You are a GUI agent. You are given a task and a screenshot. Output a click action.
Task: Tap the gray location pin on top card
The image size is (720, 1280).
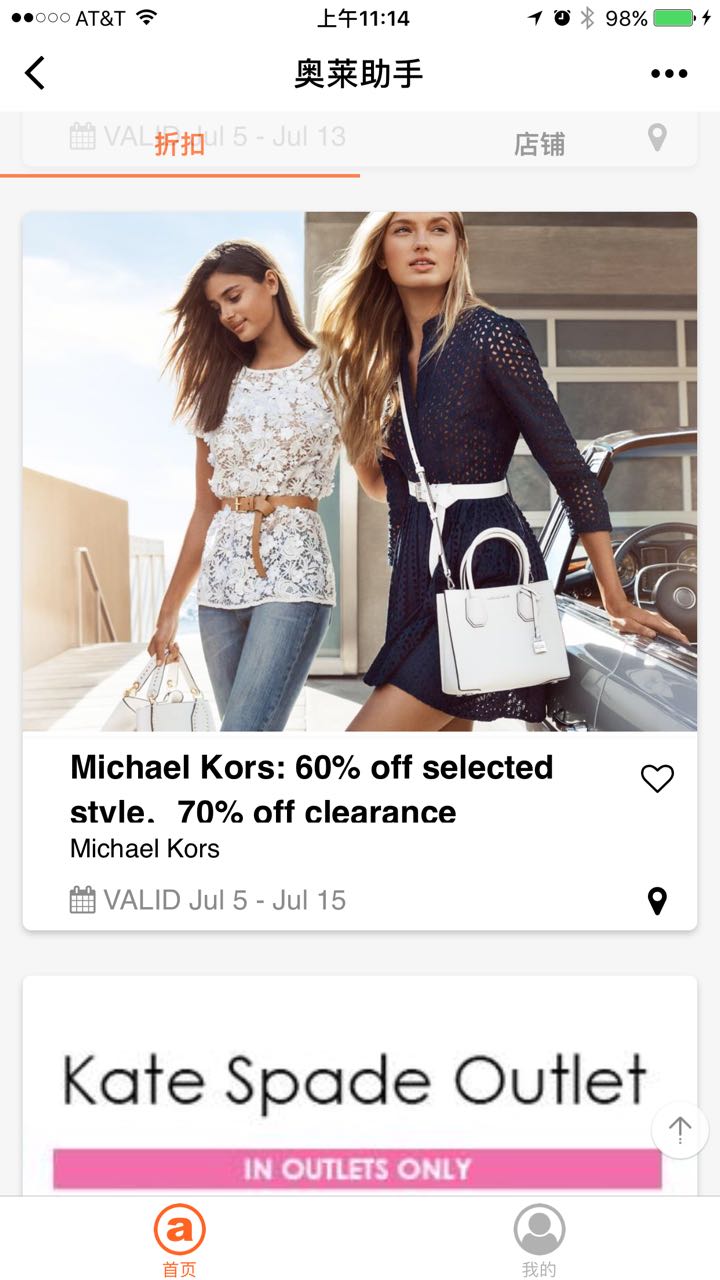[657, 137]
